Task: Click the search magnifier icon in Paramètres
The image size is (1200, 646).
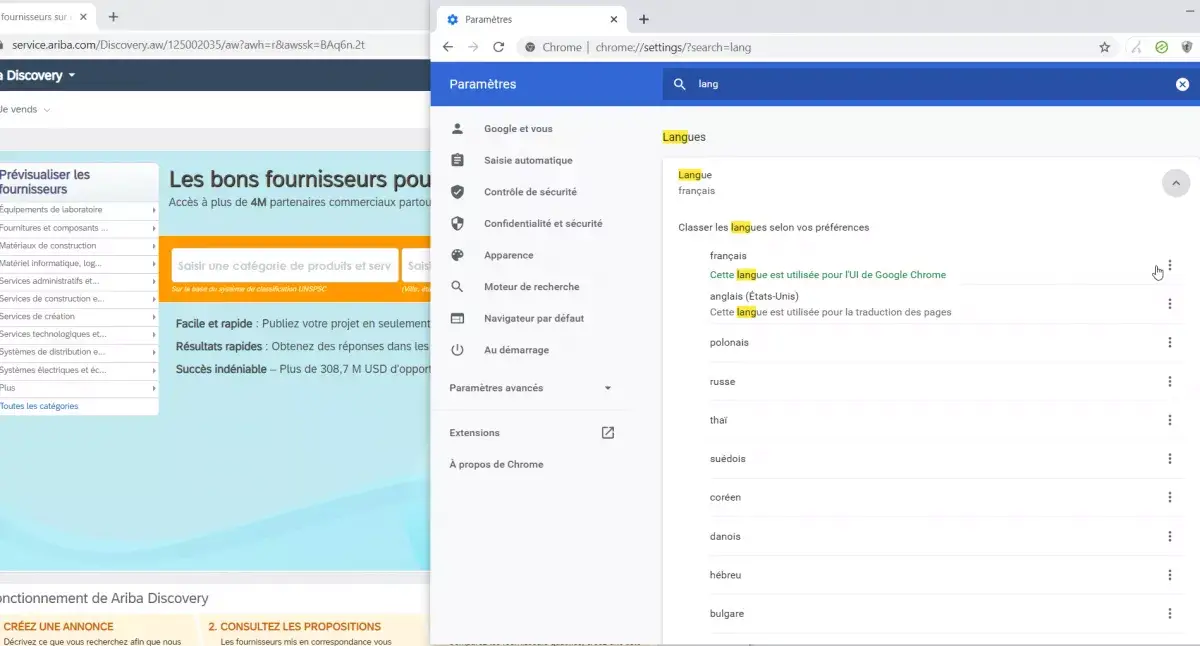Action: [x=680, y=85]
